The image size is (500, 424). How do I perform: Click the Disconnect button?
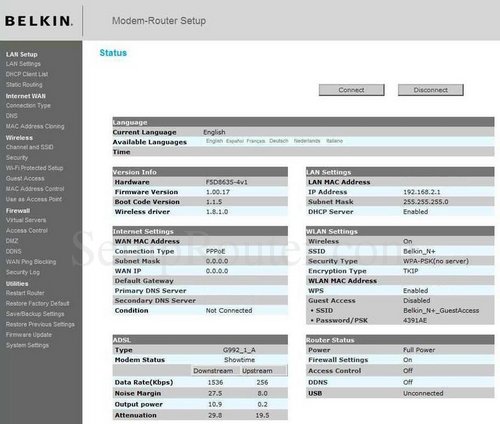coord(430,90)
